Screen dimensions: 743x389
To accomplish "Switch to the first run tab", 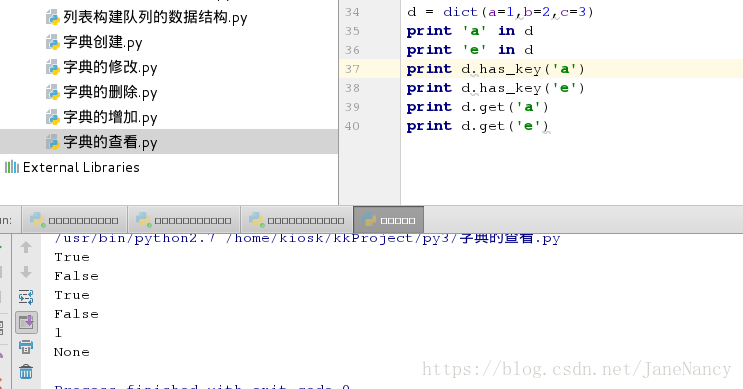I will (x=74, y=220).
